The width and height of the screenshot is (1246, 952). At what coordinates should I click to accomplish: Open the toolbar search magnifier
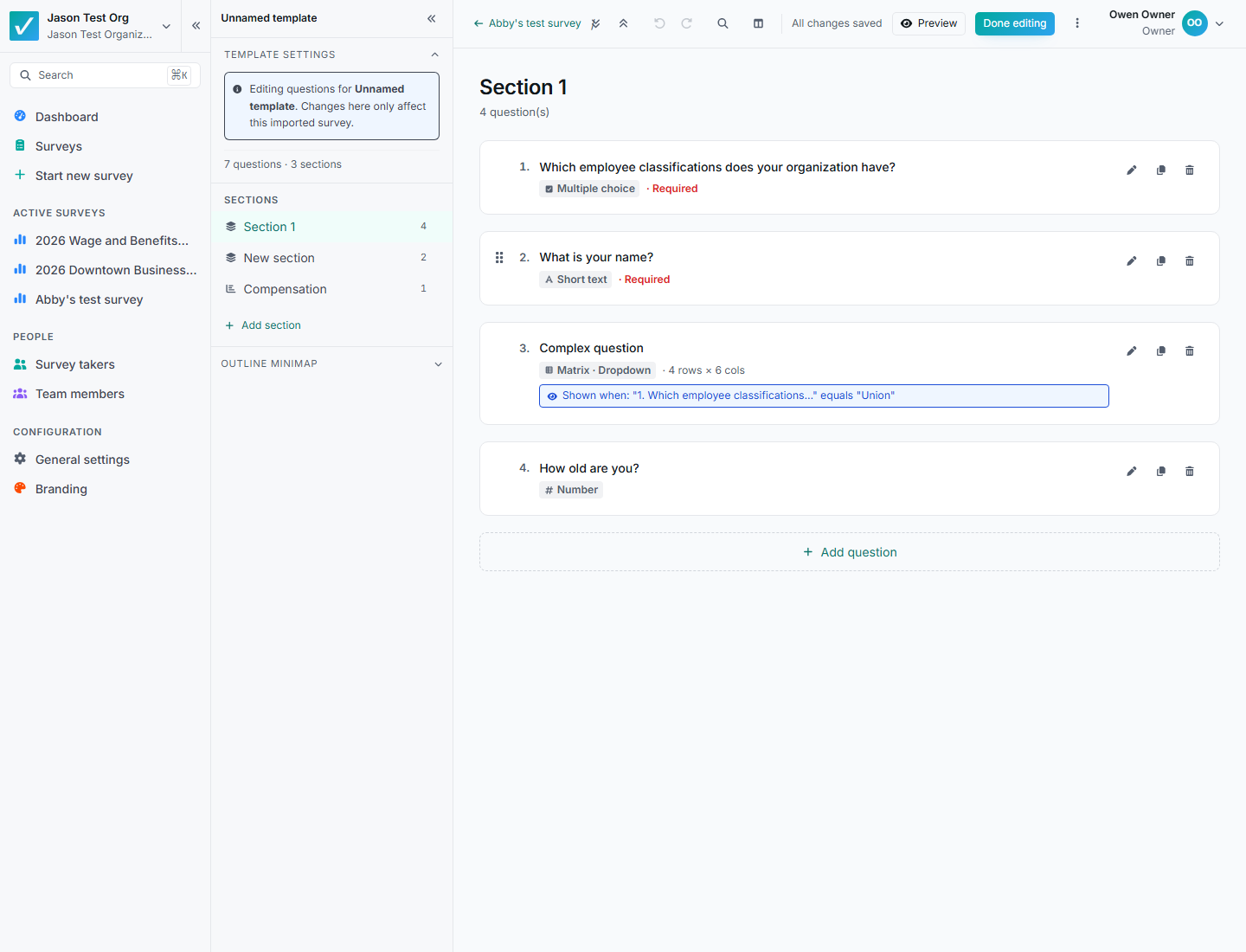[x=723, y=23]
